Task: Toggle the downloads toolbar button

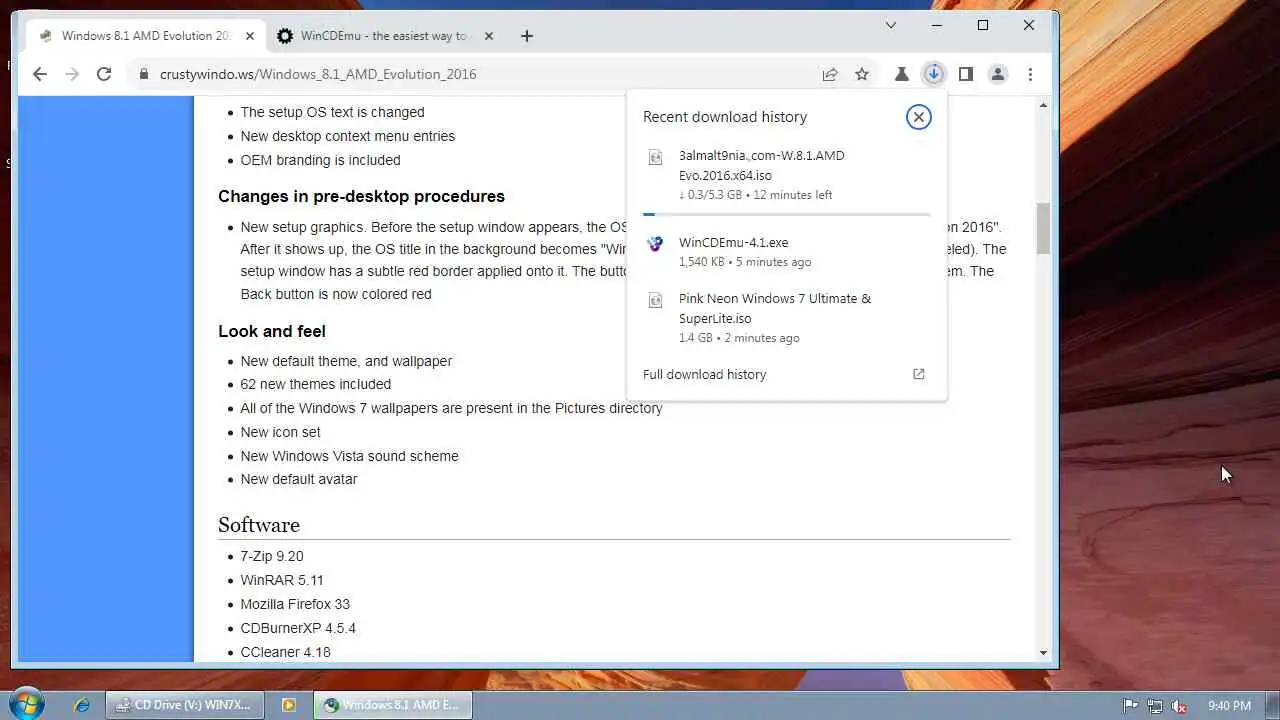Action: click(933, 74)
